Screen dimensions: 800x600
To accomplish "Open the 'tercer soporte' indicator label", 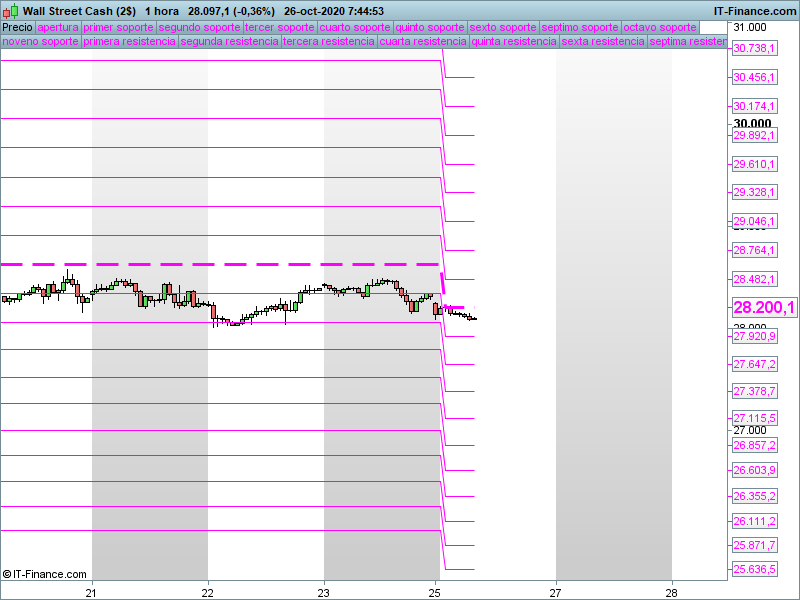I will [279, 27].
